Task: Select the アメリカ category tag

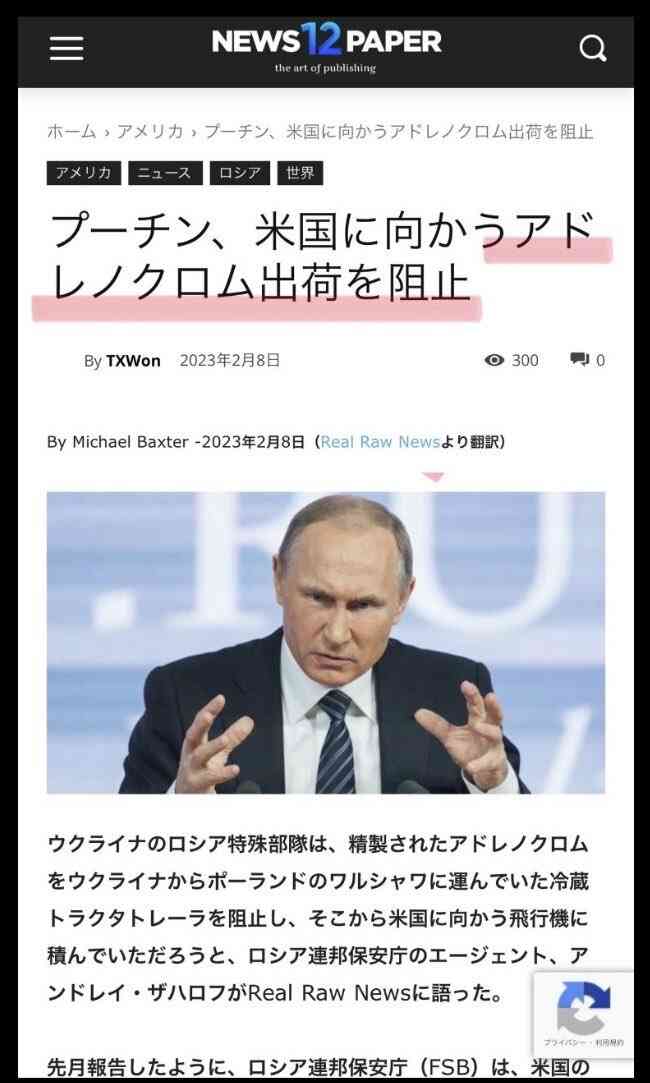Action: pos(84,173)
